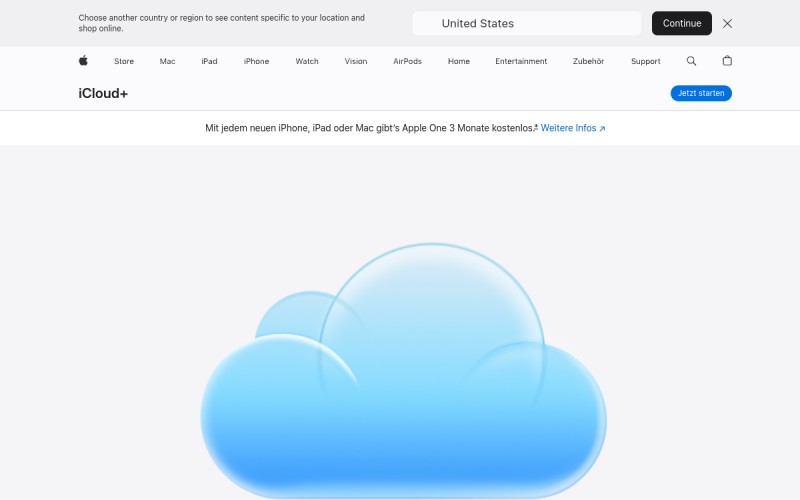The image size is (800, 500).
Task: Open AirPods navigation item
Action: (x=407, y=61)
